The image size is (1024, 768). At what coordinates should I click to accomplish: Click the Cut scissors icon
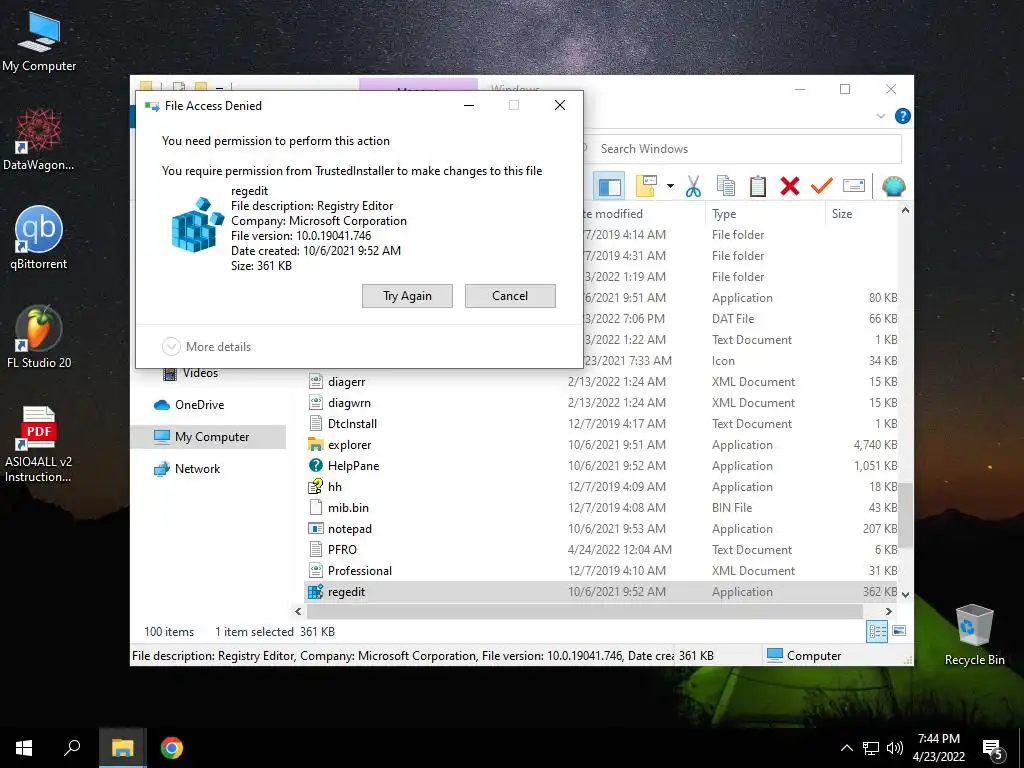[693, 186]
